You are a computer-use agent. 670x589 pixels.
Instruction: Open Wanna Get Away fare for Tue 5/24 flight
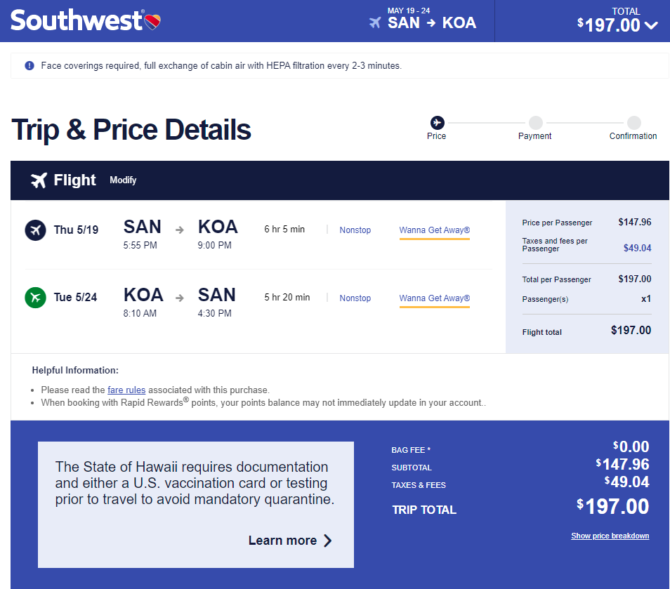pos(435,298)
